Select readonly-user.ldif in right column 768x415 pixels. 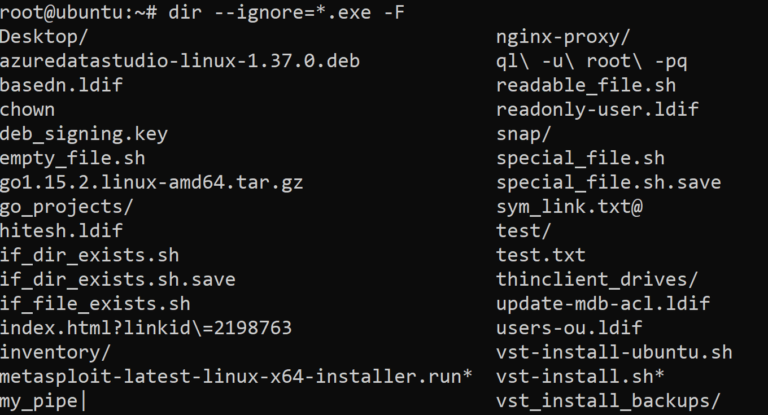click(x=598, y=110)
